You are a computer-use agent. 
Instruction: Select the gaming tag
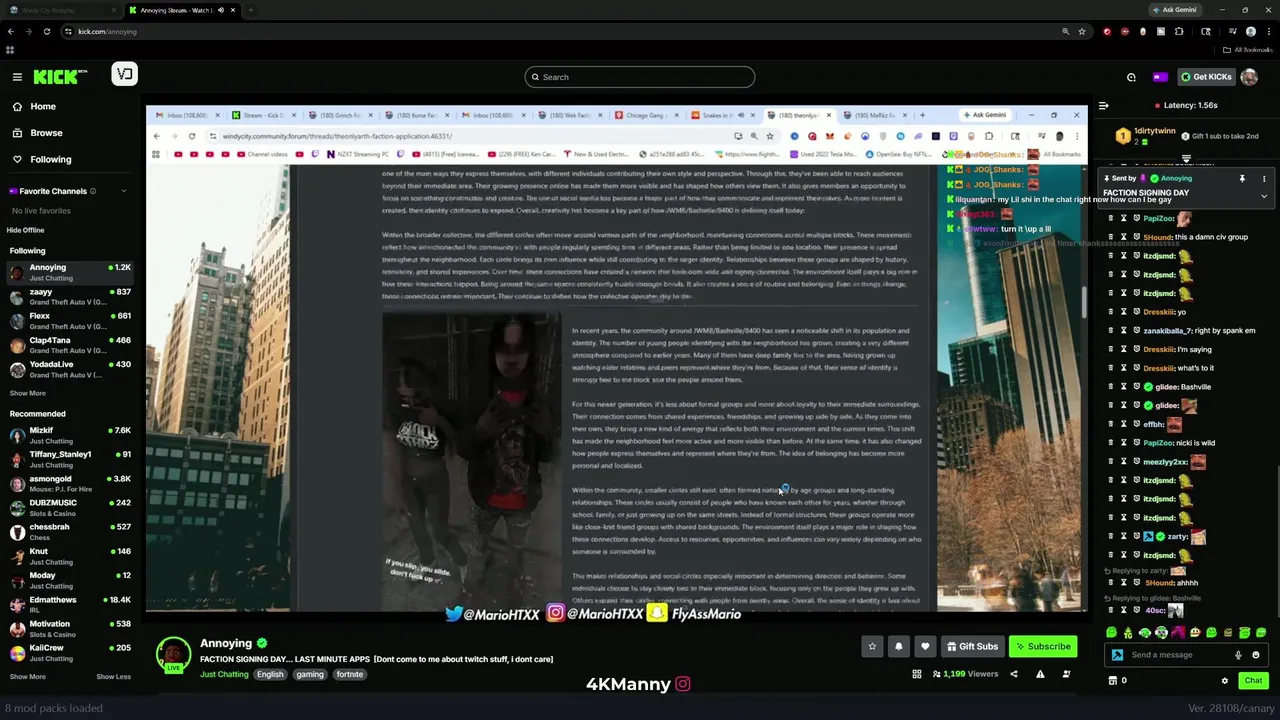pos(310,675)
